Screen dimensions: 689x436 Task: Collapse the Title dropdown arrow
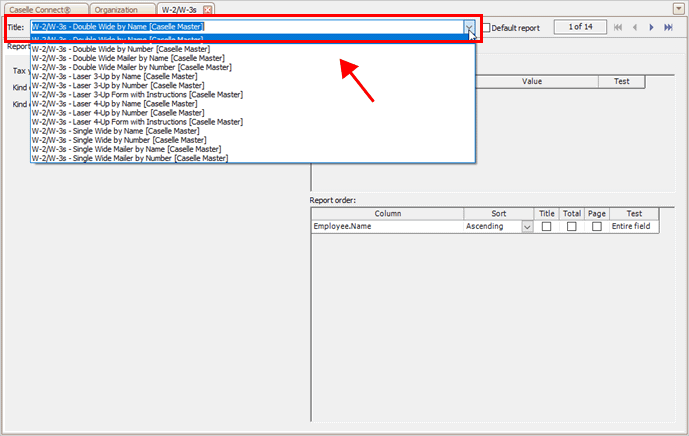click(x=469, y=27)
